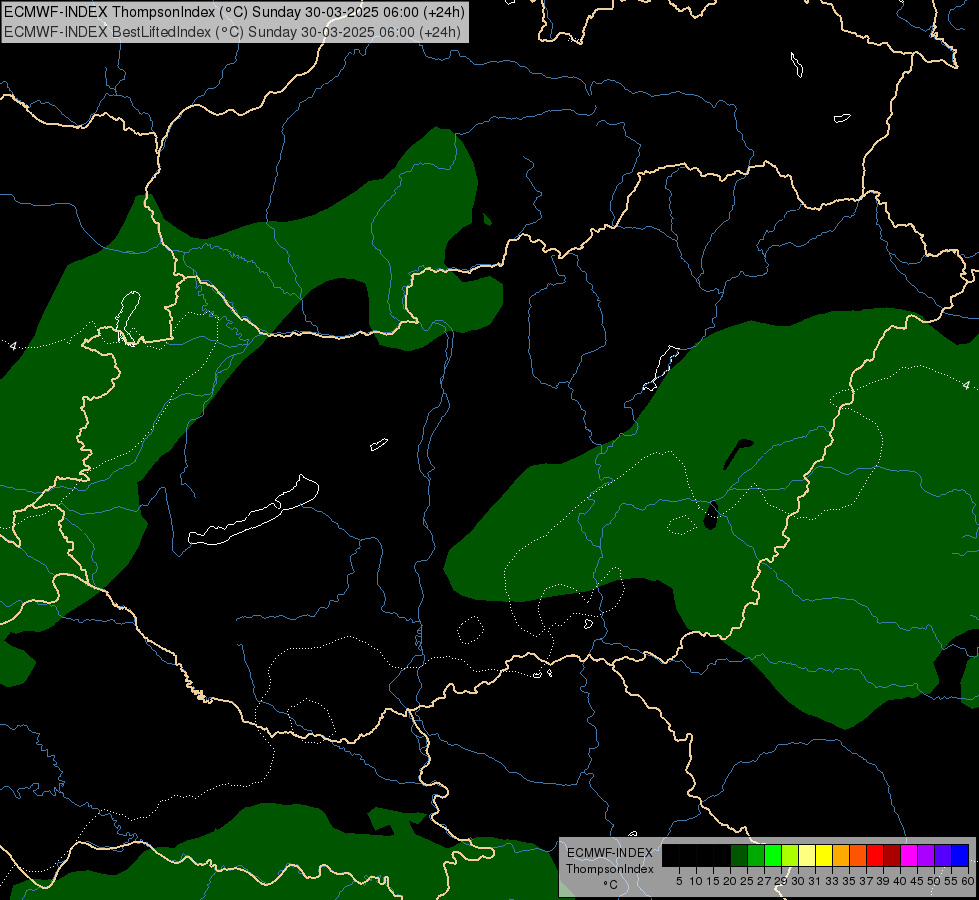Click the medium green 25–27 legend swatch
979x900 pixels.
point(756,855)
